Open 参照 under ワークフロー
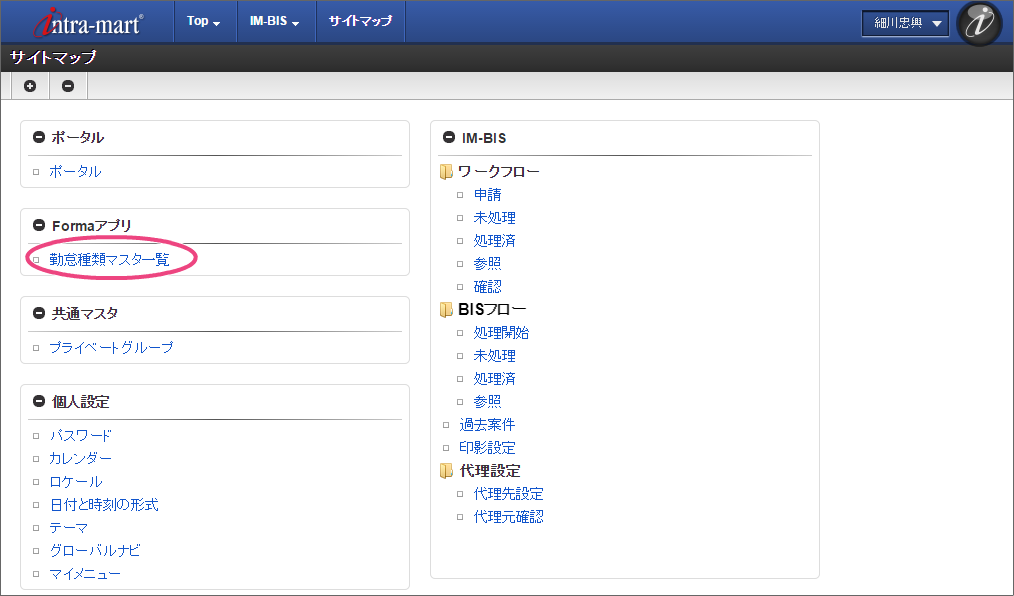 (488, 264)
